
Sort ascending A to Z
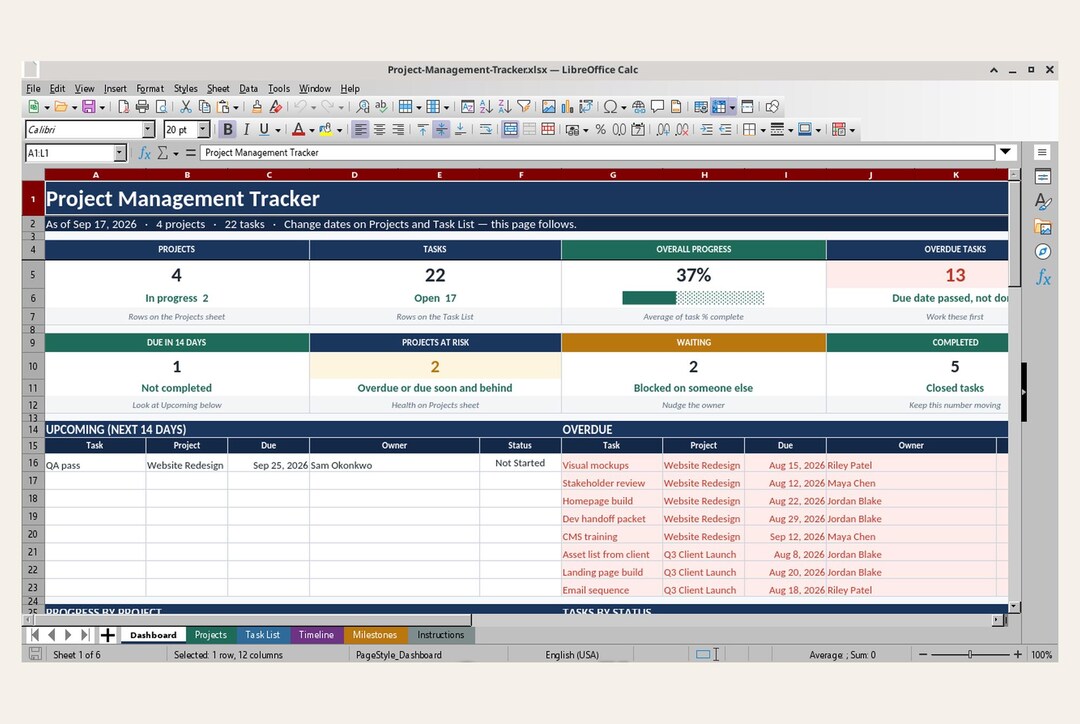[486, 107]
